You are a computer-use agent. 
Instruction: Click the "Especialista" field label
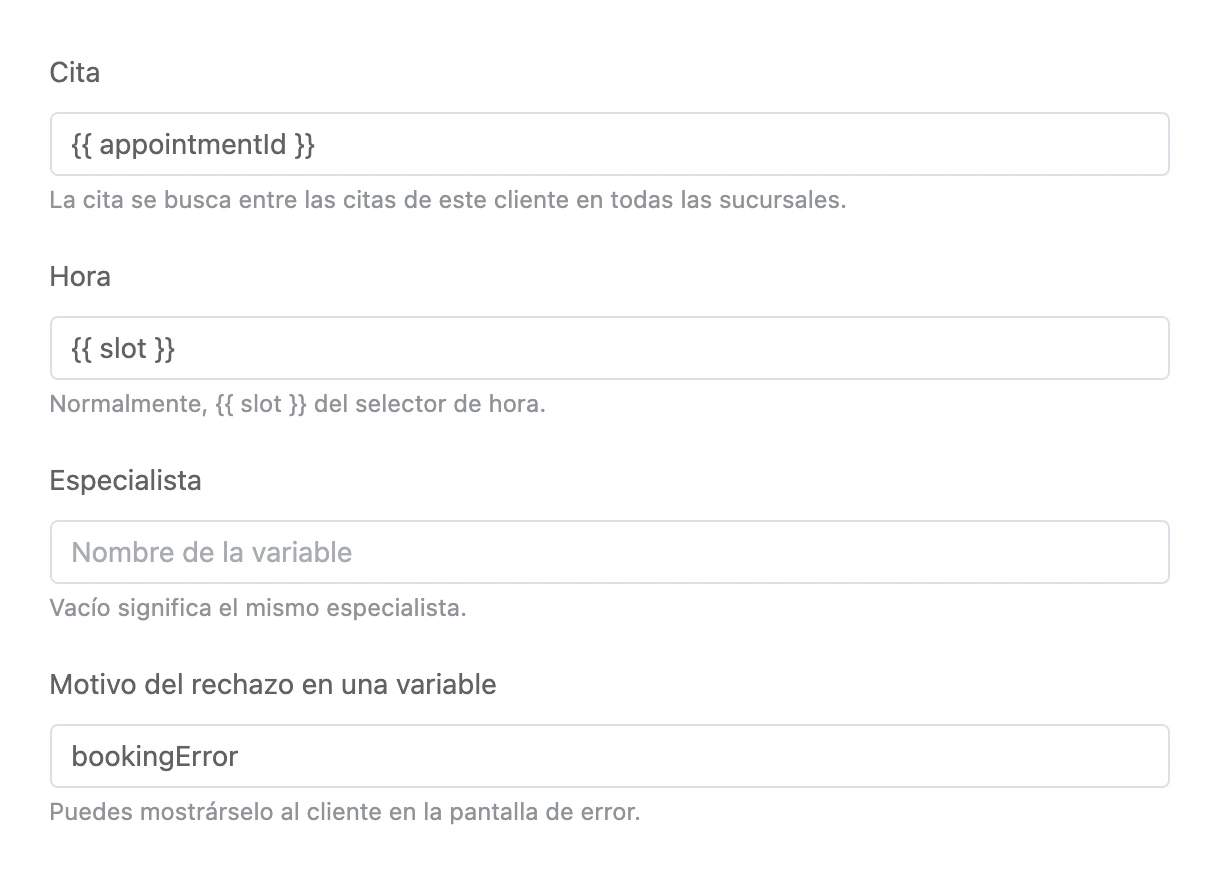click(125, 481)
